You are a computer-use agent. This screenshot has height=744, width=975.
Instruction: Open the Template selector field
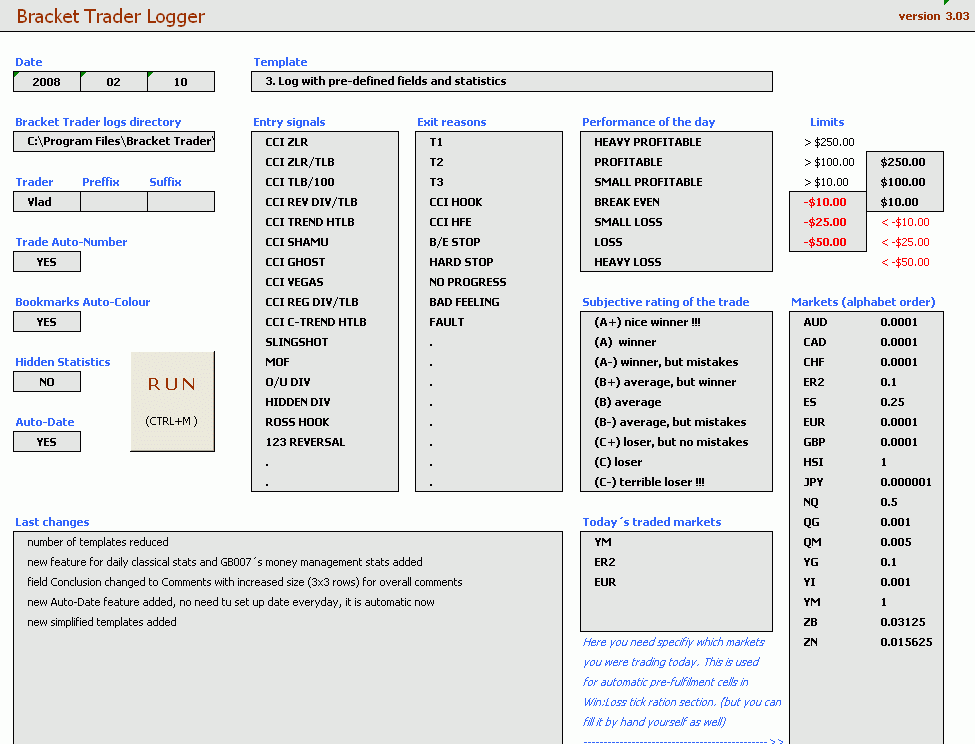pyautogui.click(x=512, y=81)
